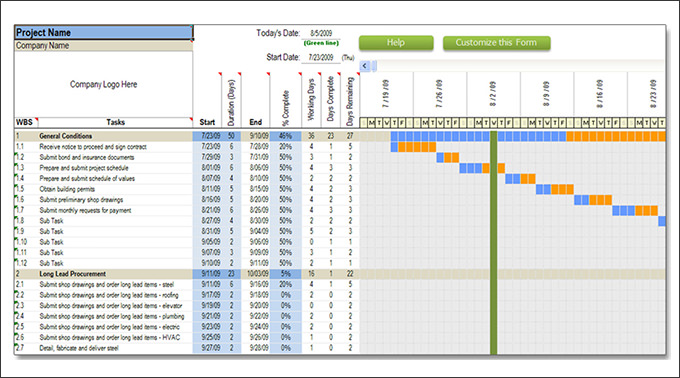This screenshot has width=680, height=378.
Task: Select task 'Submit monthly requests for payment'
Action: [85, 211]
